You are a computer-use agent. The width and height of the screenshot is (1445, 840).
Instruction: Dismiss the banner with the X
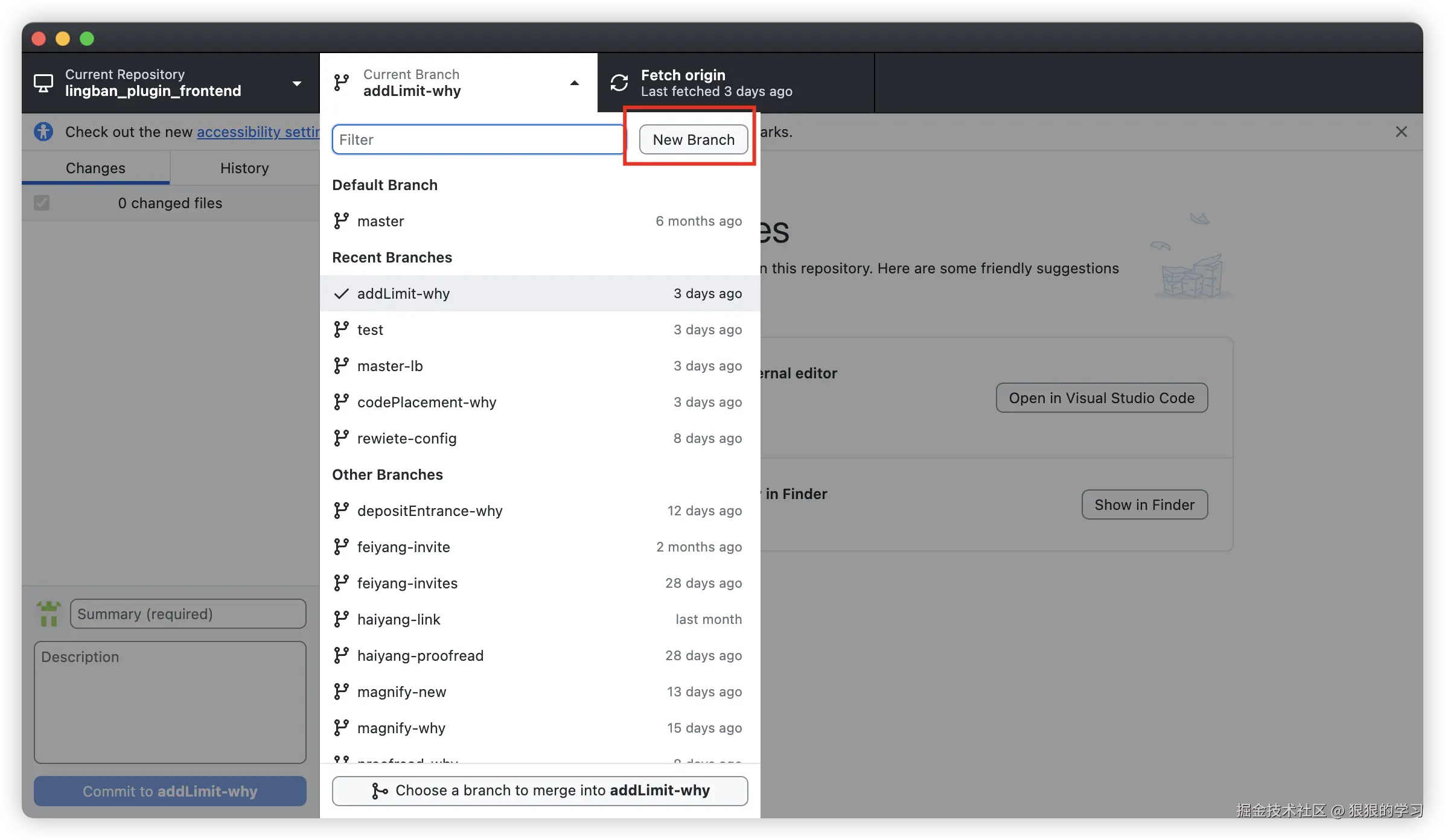point(1401,132)
